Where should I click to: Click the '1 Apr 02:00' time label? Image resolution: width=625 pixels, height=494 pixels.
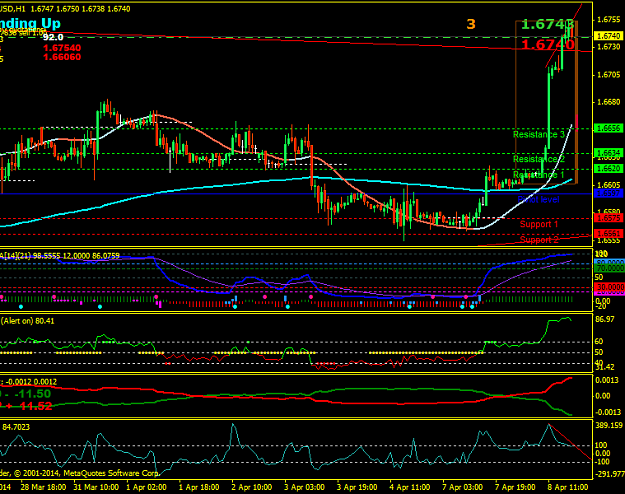pyautogui.click(x=146, y=487)
